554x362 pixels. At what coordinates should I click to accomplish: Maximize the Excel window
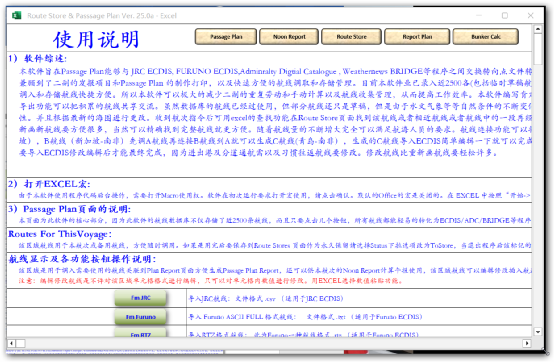tap(505, 16)
